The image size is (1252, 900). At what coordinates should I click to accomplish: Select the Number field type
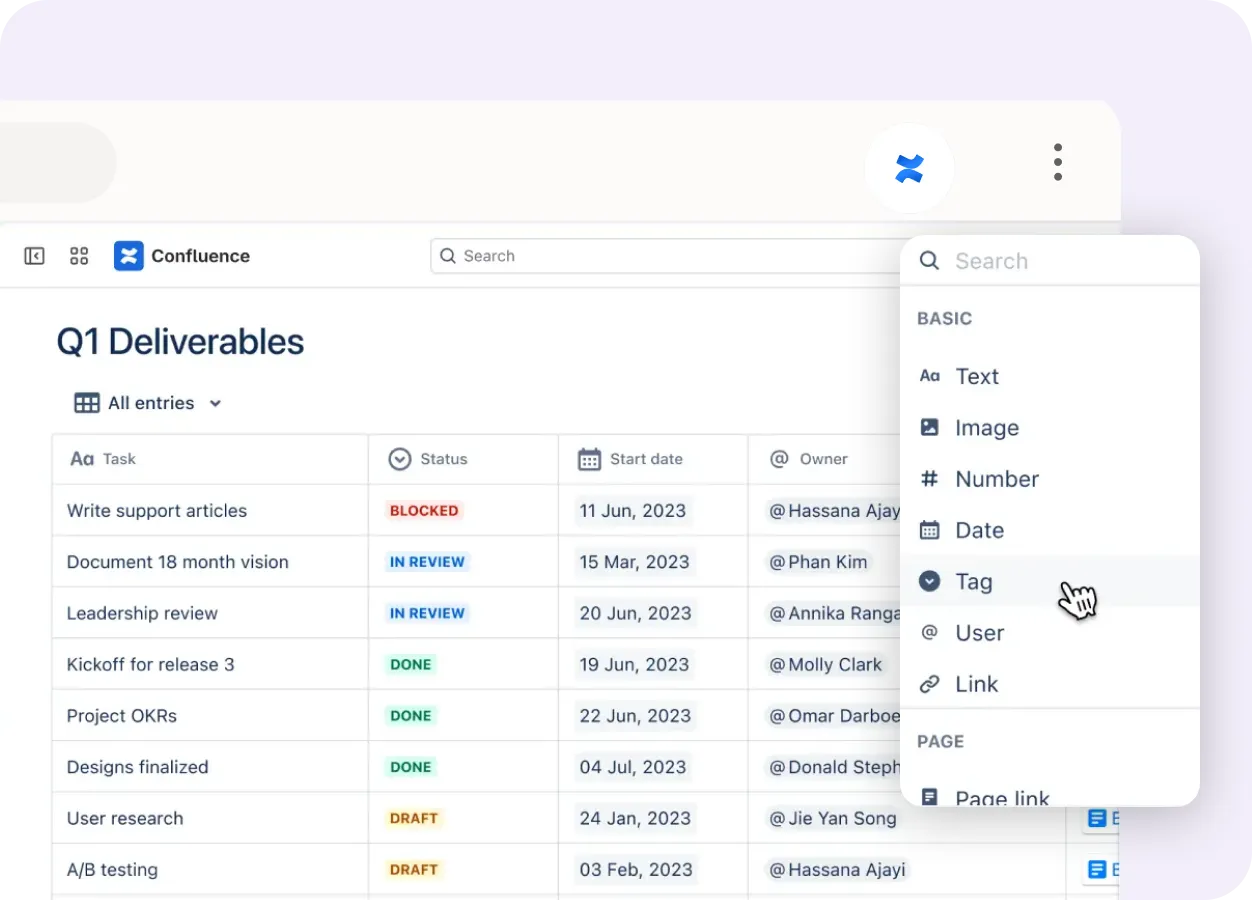click(1050, 479)
